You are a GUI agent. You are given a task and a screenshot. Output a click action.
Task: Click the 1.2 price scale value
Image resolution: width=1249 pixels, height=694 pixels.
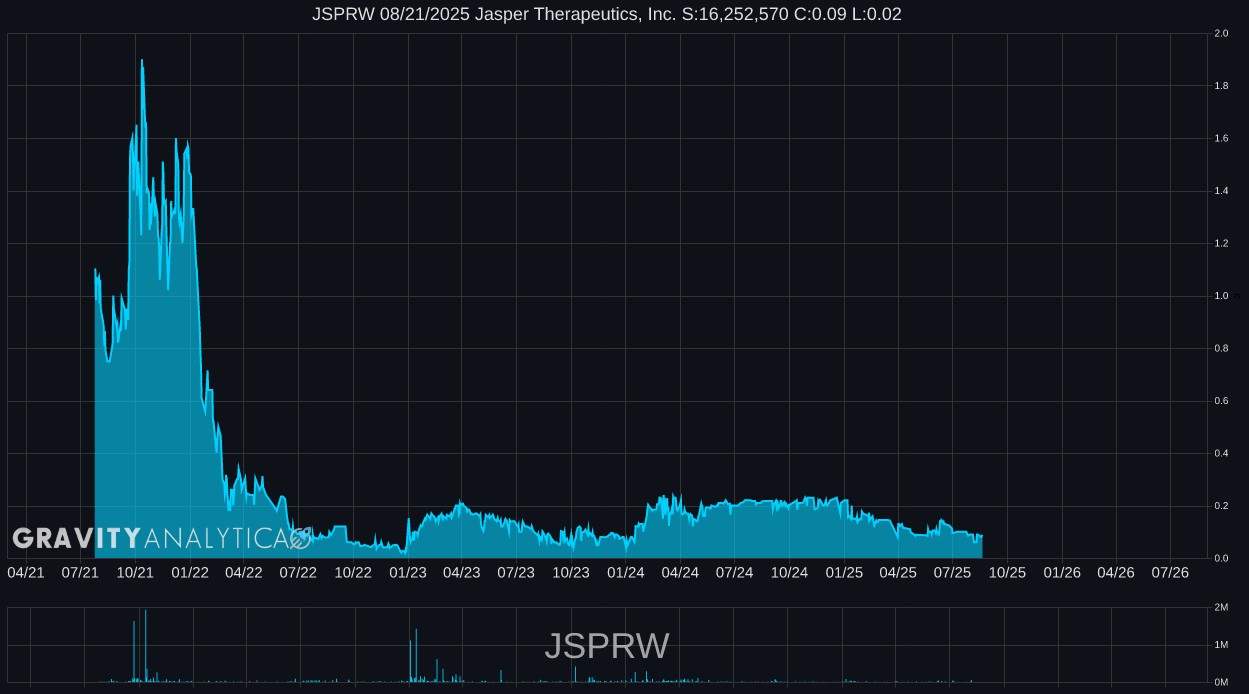click(1221, 244)
